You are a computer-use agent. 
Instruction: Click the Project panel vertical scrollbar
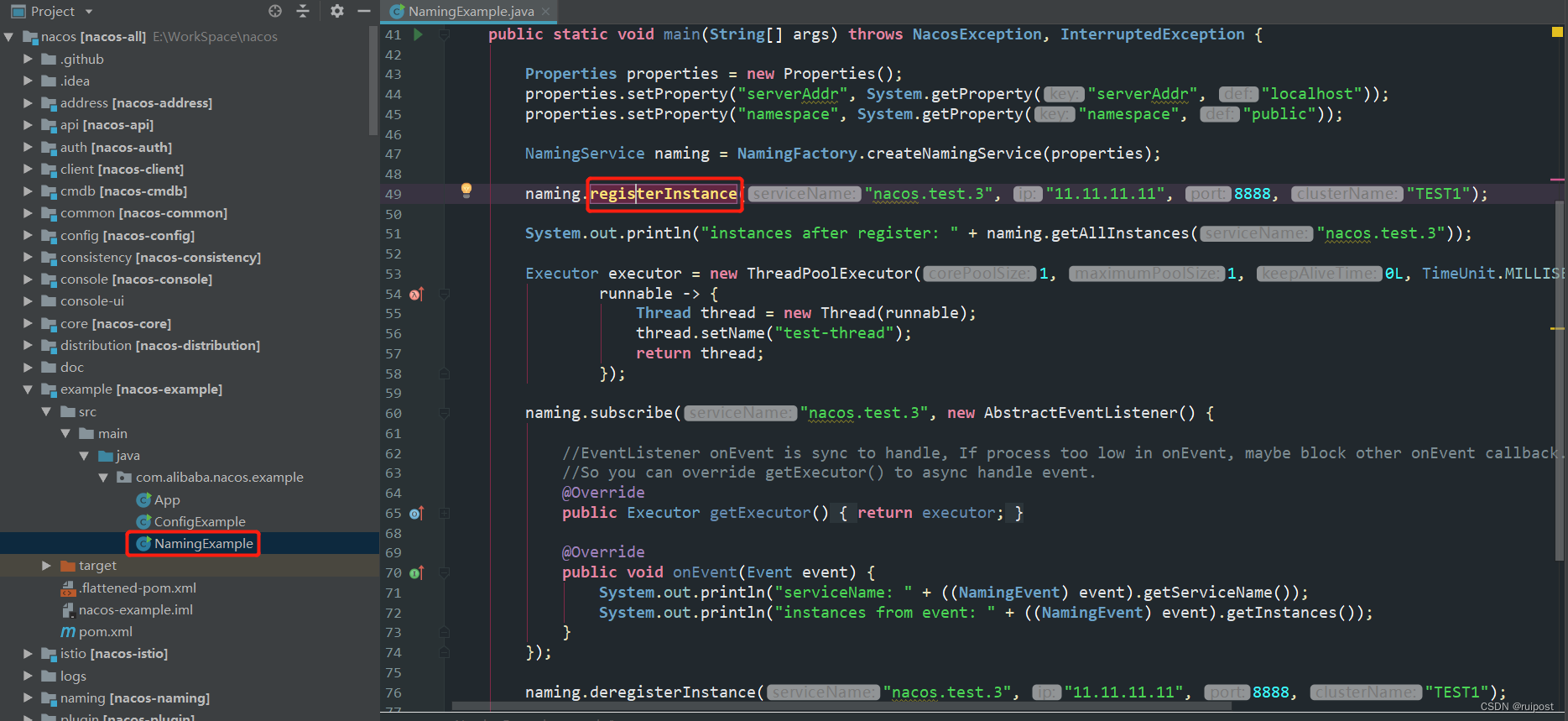tap(373, 80)
